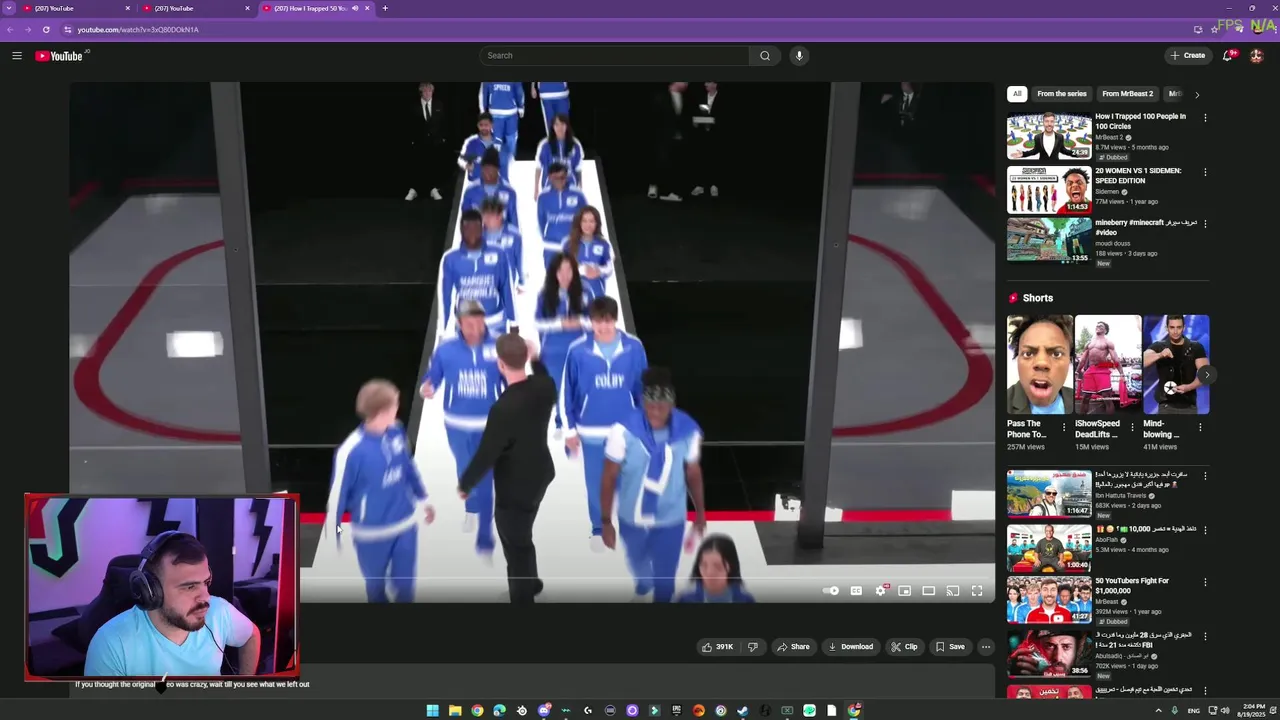Image resolution: width=1280 pixels, height=720 pixels.
Task: Like the video with 391K likes
Action: pos(719,647)
